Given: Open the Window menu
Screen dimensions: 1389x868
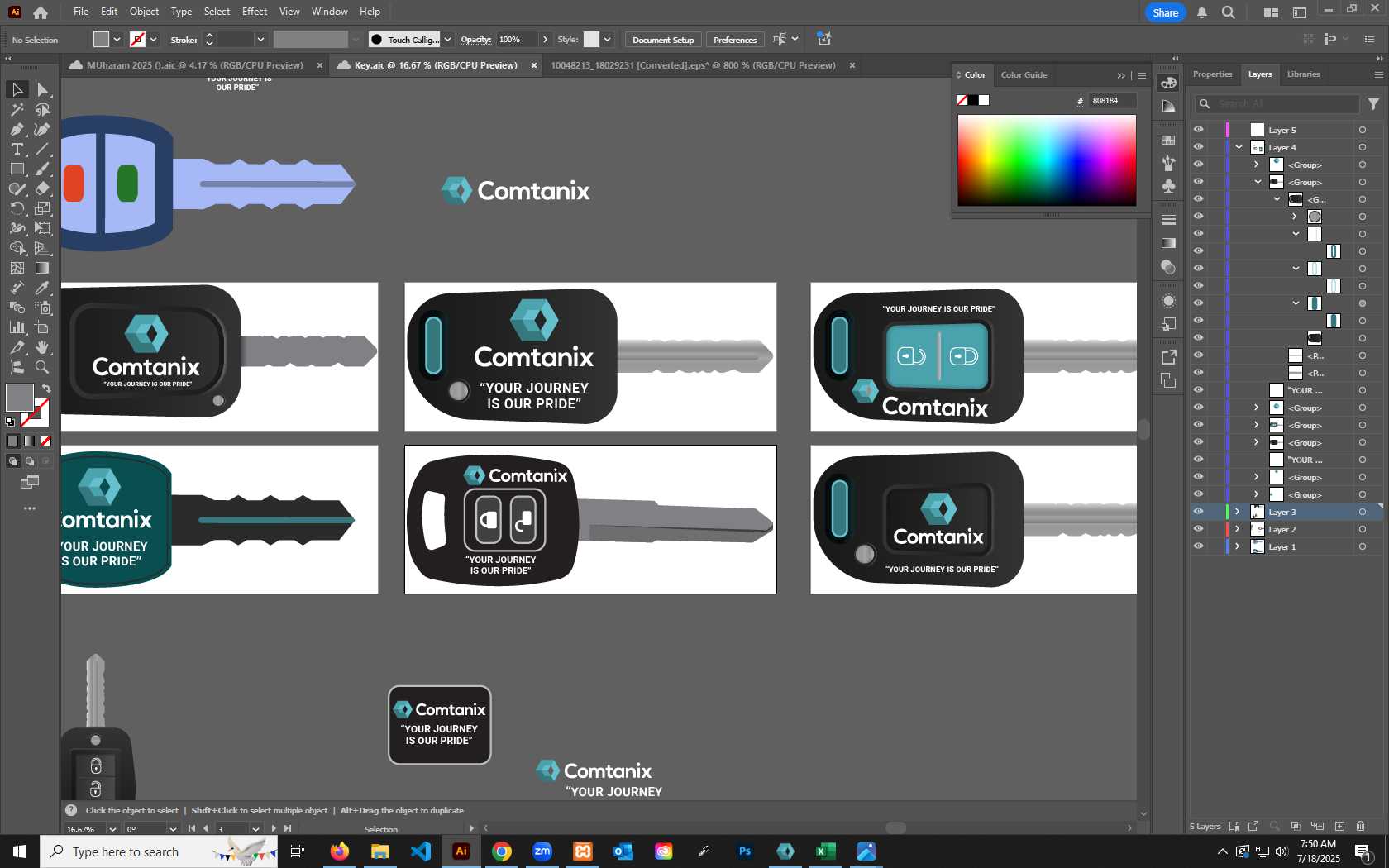Looking at the screenshot, I should pos(329,12).
